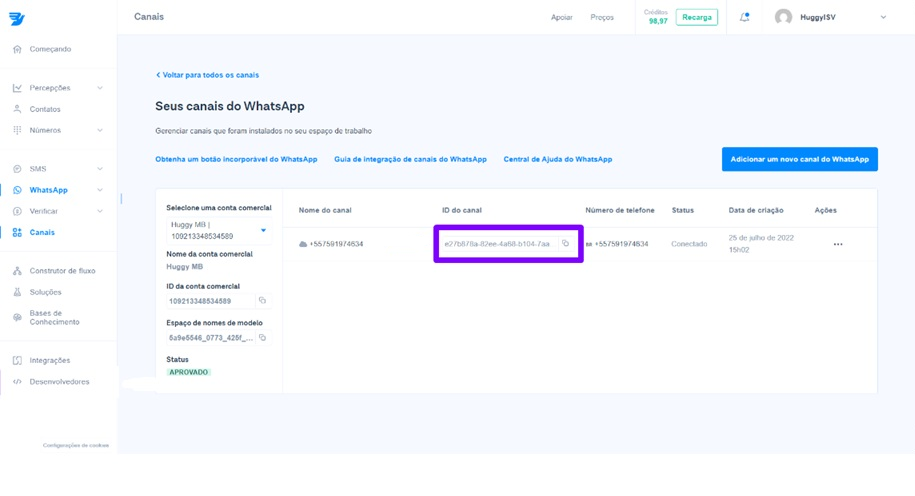Image resolution: width=915 pixels, height=496 pixels.
Task: Go to Começando in sidebar
Action: pos(50,49)
